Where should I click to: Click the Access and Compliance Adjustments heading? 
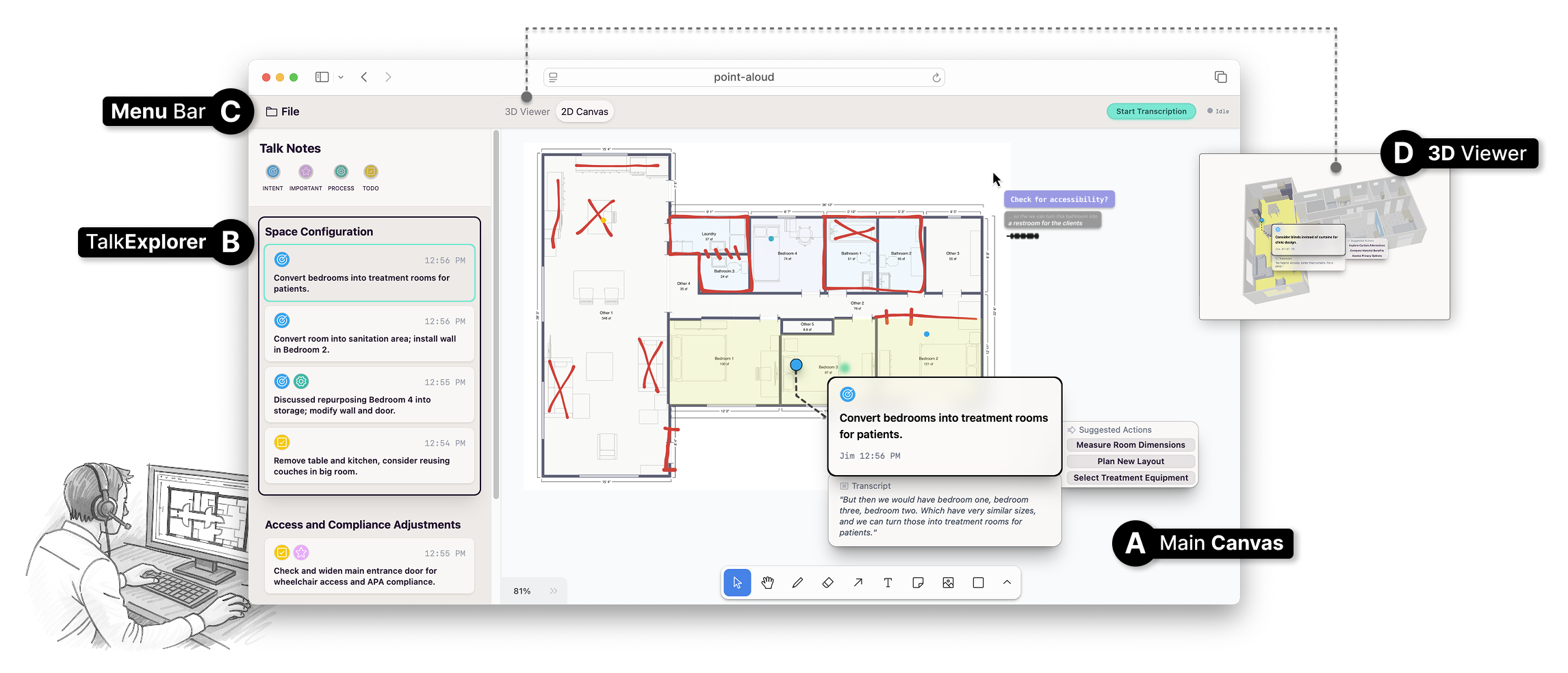[363, 525]
